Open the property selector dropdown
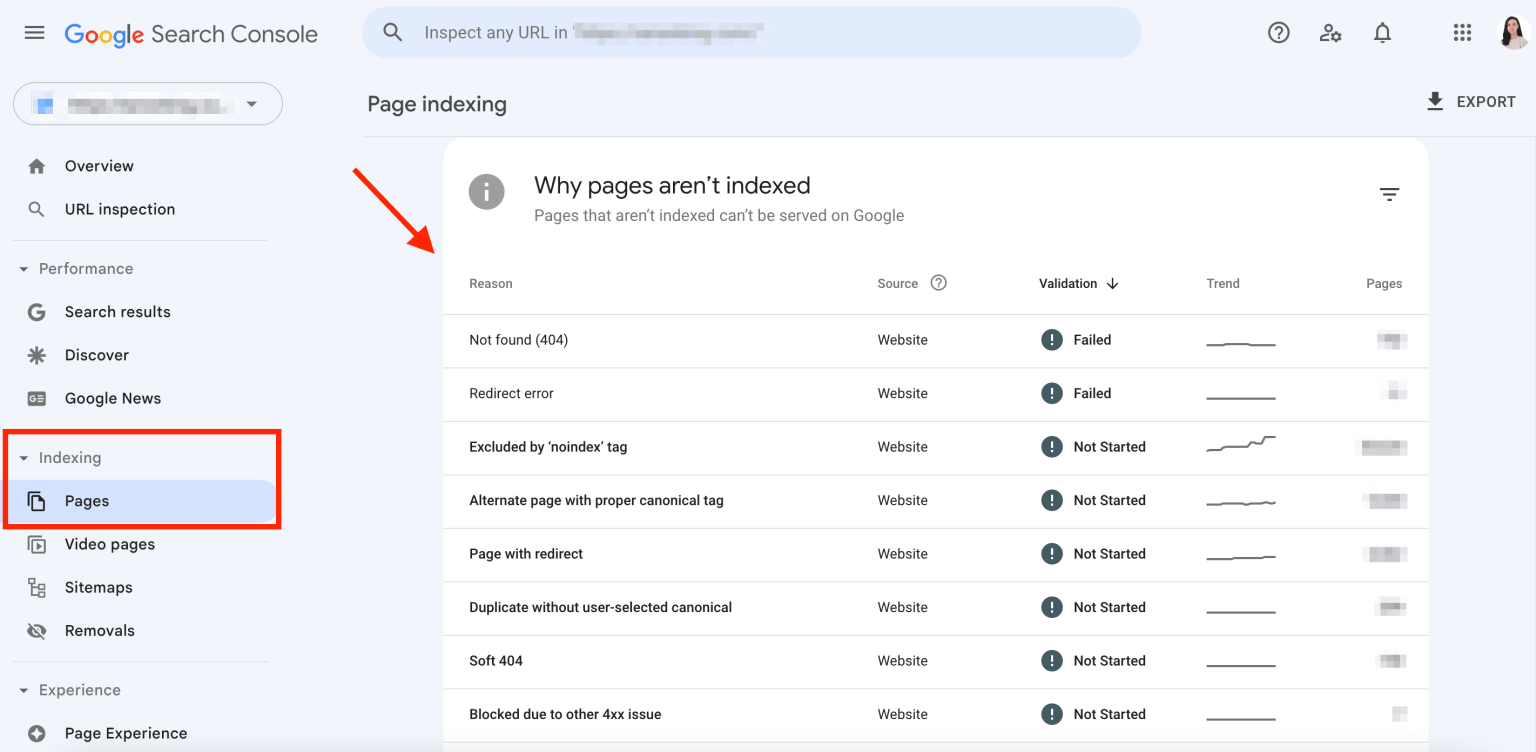Screen dimensions: 1536x752 tap(148, 104)
